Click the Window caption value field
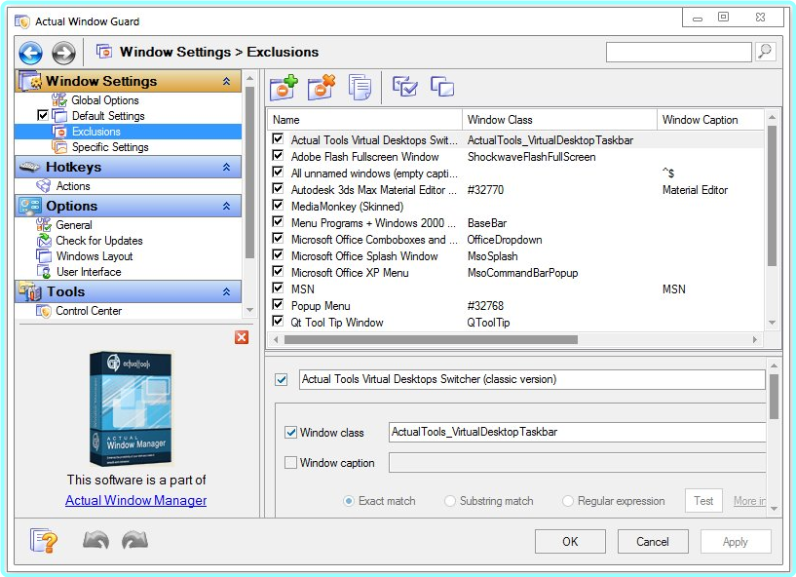Viewport: 796px width, 577px height. tap(577, 462)
